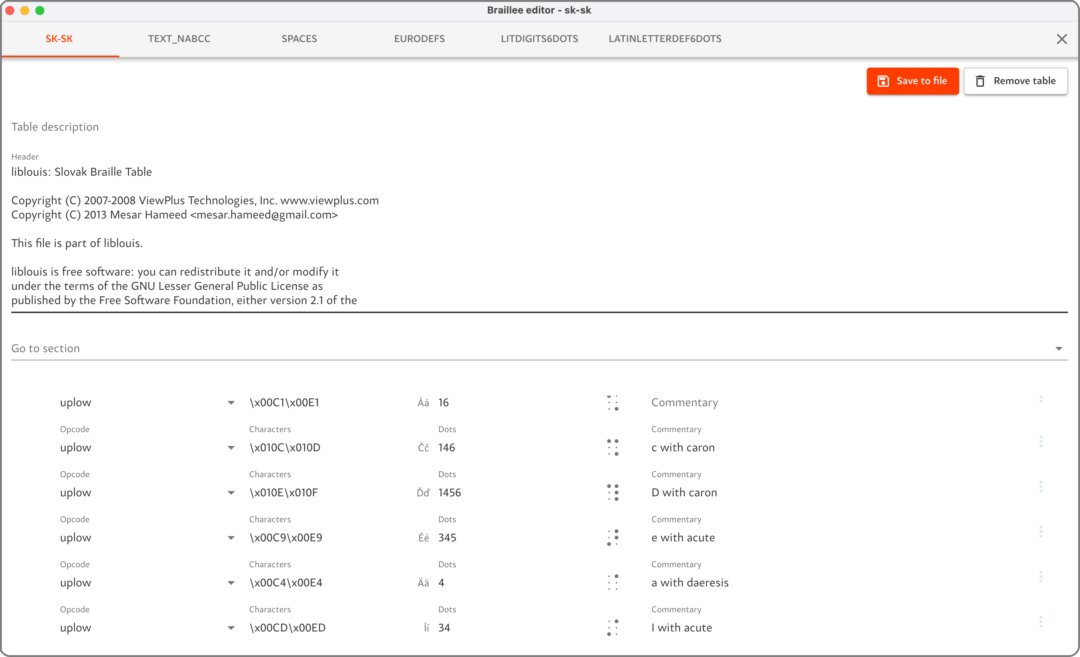The width and height of the screenshot is (1080, 657).
Task: Expand the Go to section dropdown
Action: (x=1059, y=349)
